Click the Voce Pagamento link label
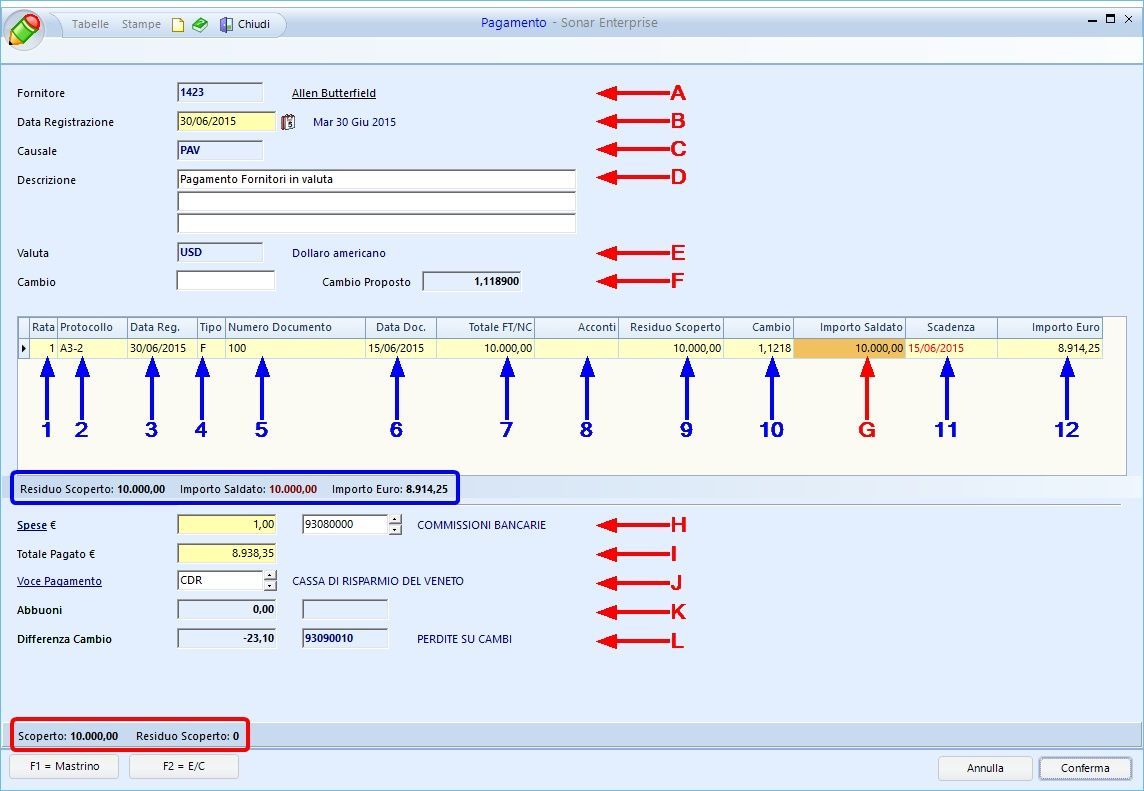 click(x=59, y=581)
